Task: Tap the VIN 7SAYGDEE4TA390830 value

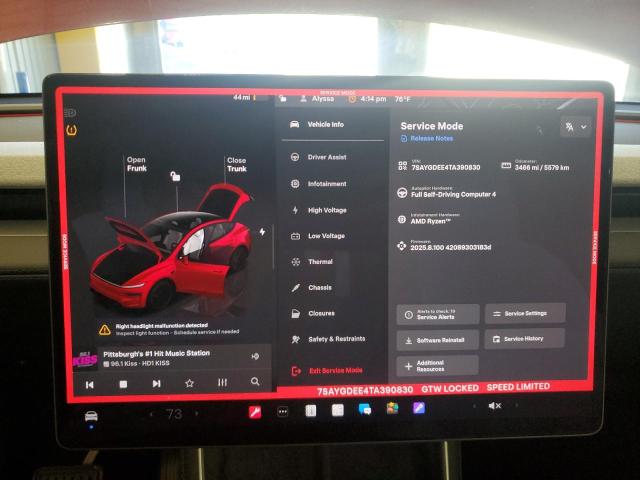Action: pyautogui.click(x=446, y=167)
